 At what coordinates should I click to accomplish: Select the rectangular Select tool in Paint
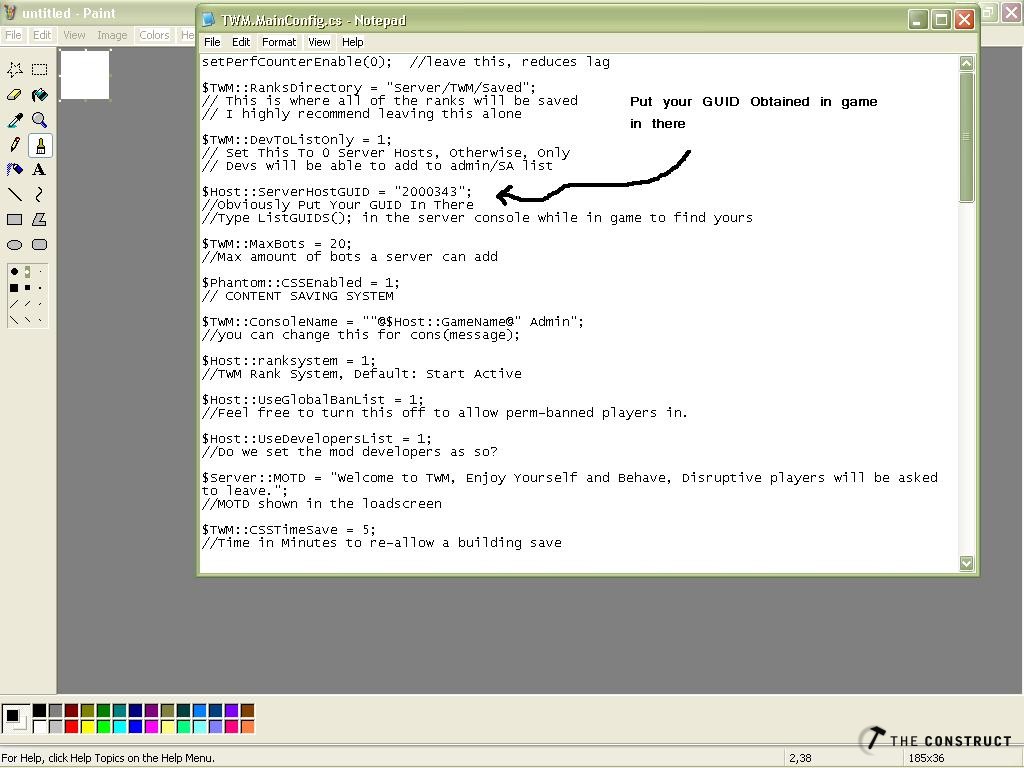[39, 69]
